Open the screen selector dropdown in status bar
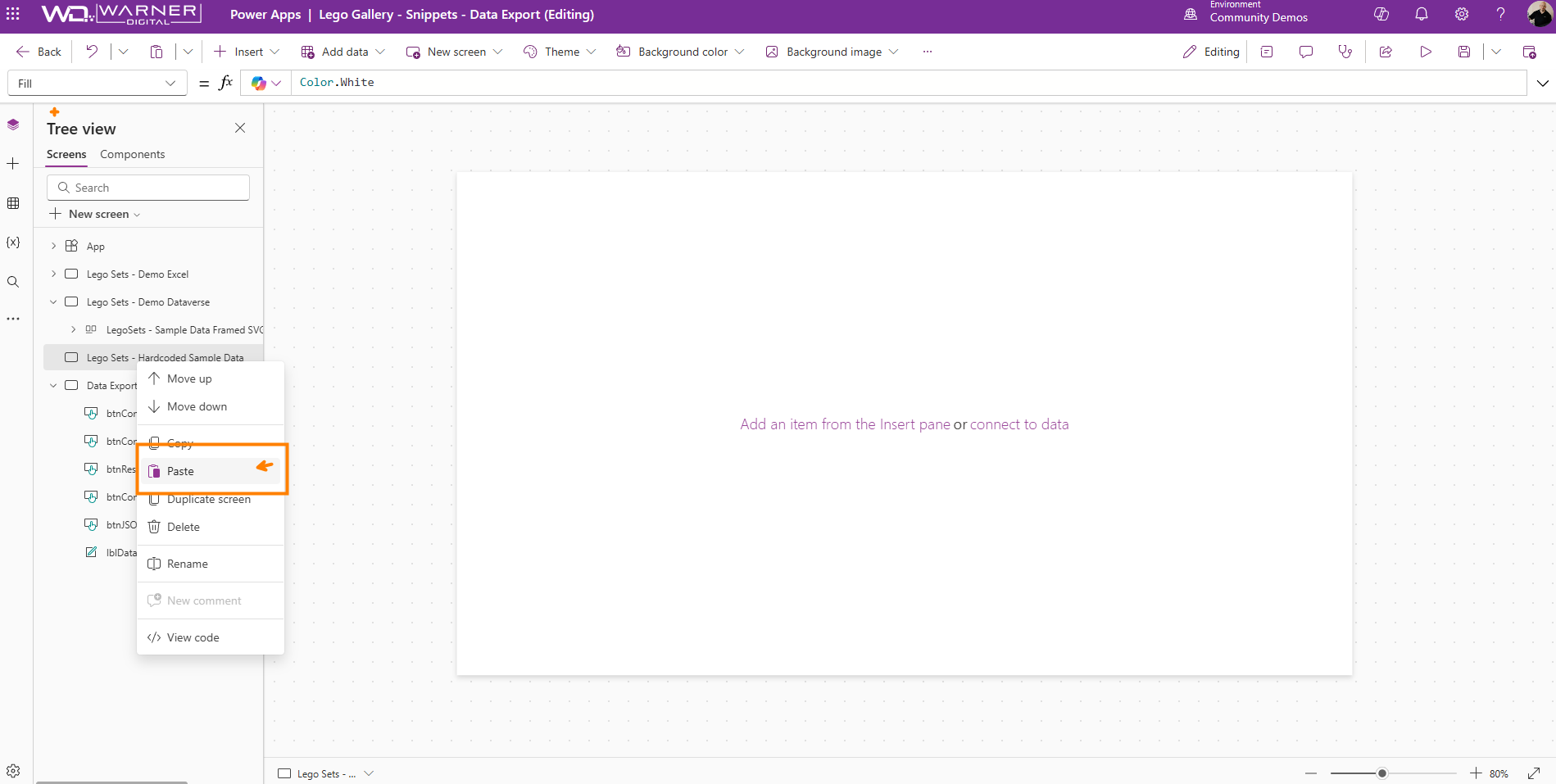The image size is (1556, 784). [369, 773]
